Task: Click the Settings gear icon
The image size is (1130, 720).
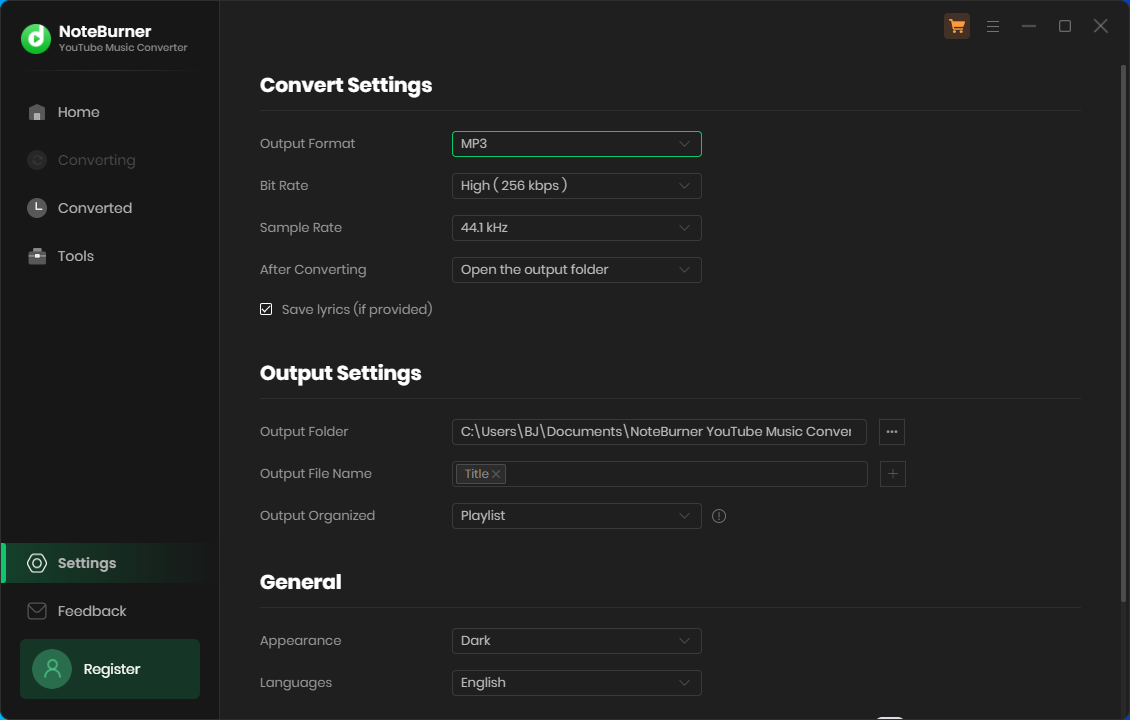Action: tap(37, 563)
